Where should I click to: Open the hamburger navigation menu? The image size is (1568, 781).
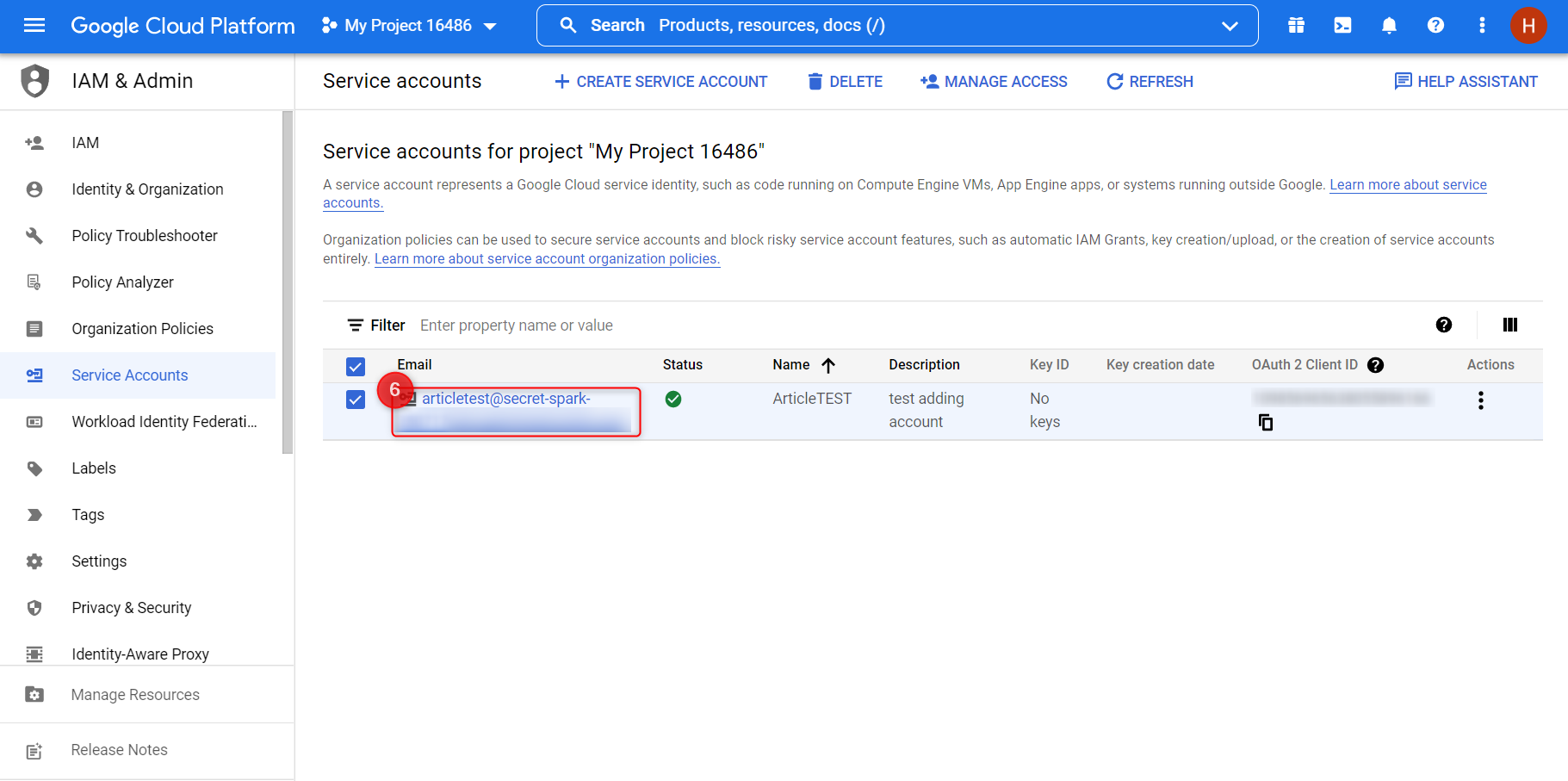34,26
